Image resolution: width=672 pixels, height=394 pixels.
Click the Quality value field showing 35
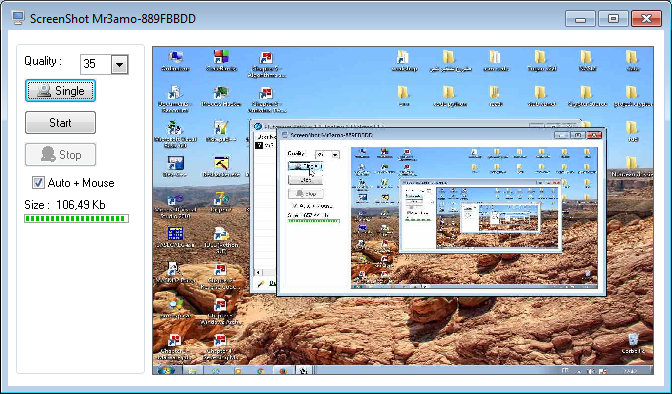tap(96, 64)
